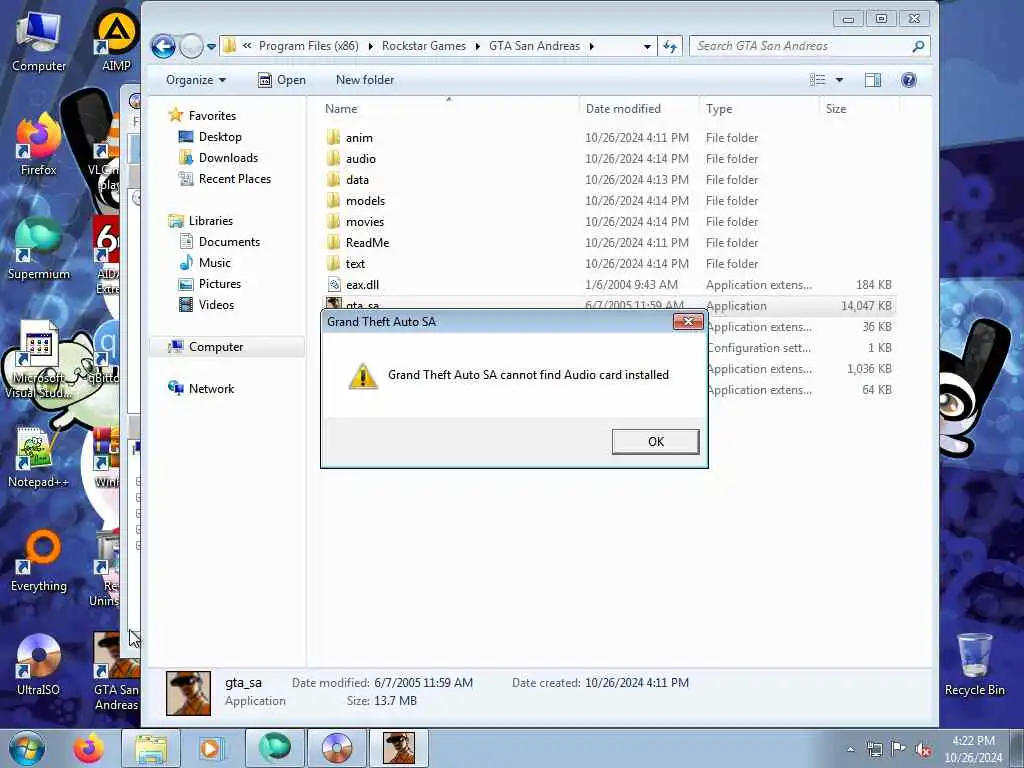1024x768 pixels.
Task: Click the taskbar clock showing 4:22 PM
Action: pos(973,749)
